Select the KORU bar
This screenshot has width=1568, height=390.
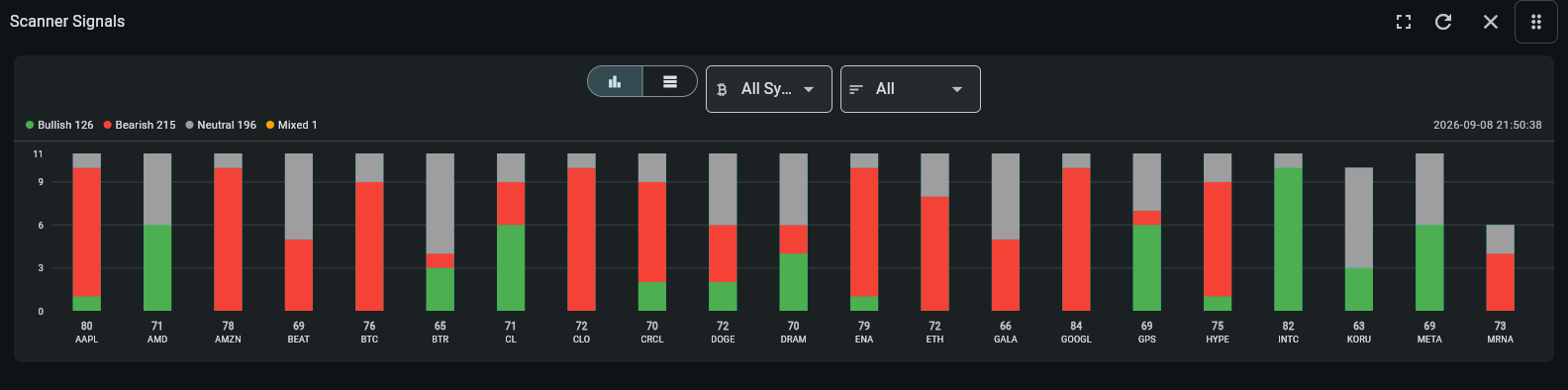point(1359,239)
